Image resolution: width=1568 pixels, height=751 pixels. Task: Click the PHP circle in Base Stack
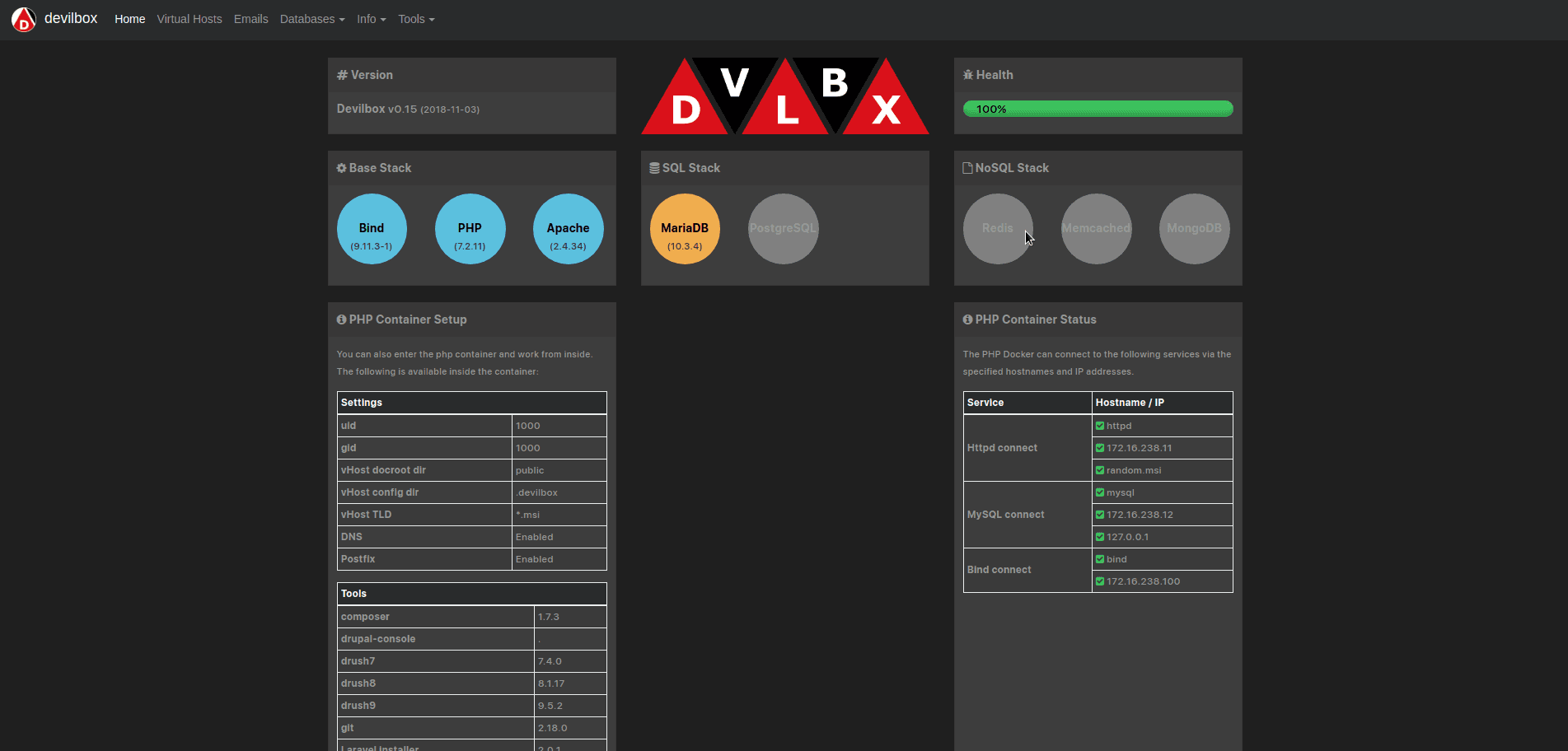470,229
